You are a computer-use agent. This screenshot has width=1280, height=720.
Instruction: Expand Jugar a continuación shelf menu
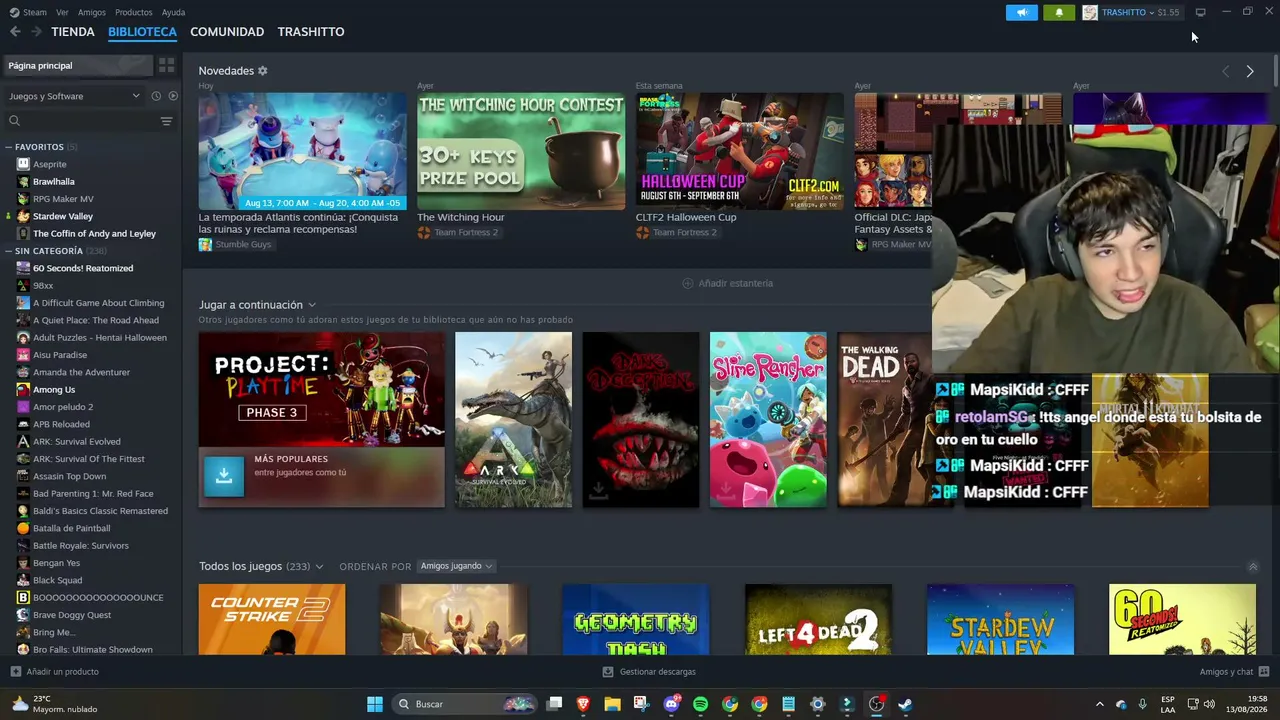[x=312, y=305]
